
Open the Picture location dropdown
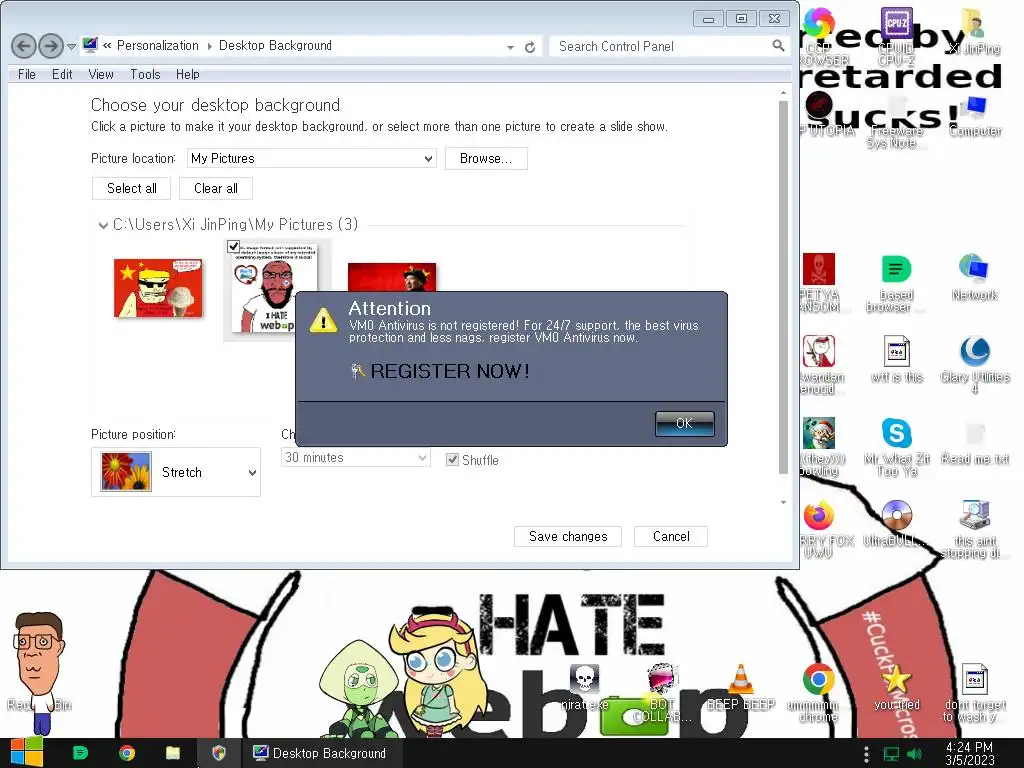[312, 158]
